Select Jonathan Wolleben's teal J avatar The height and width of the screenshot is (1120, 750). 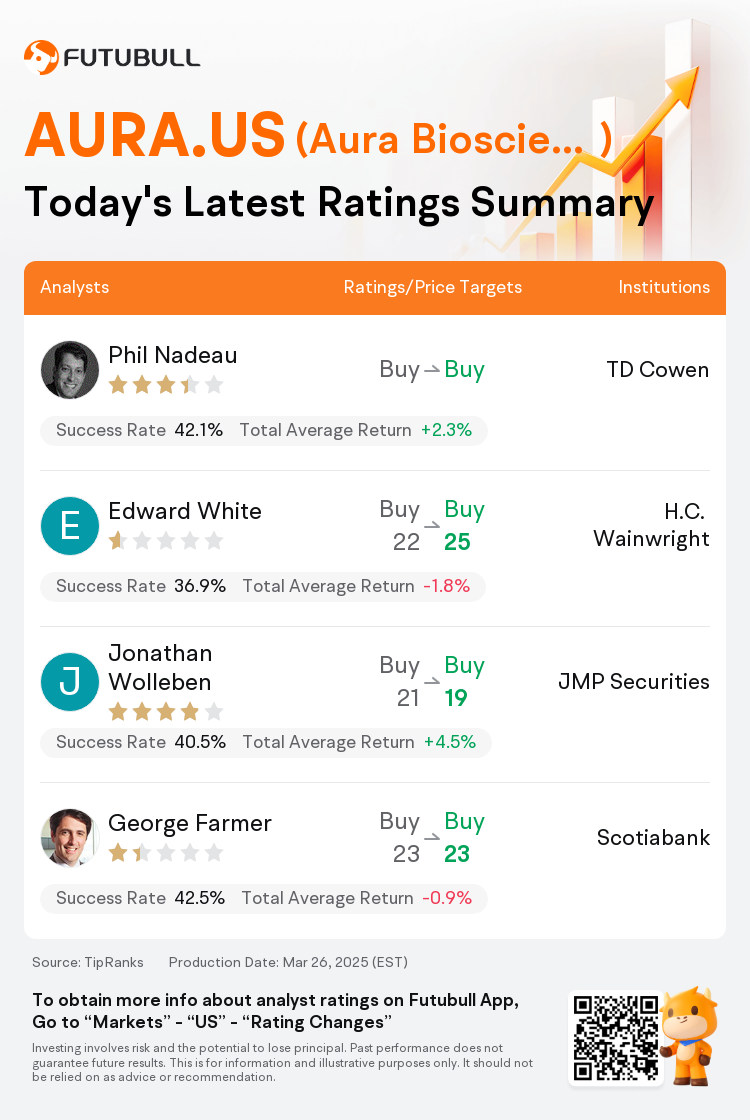(x=70, y=681)
